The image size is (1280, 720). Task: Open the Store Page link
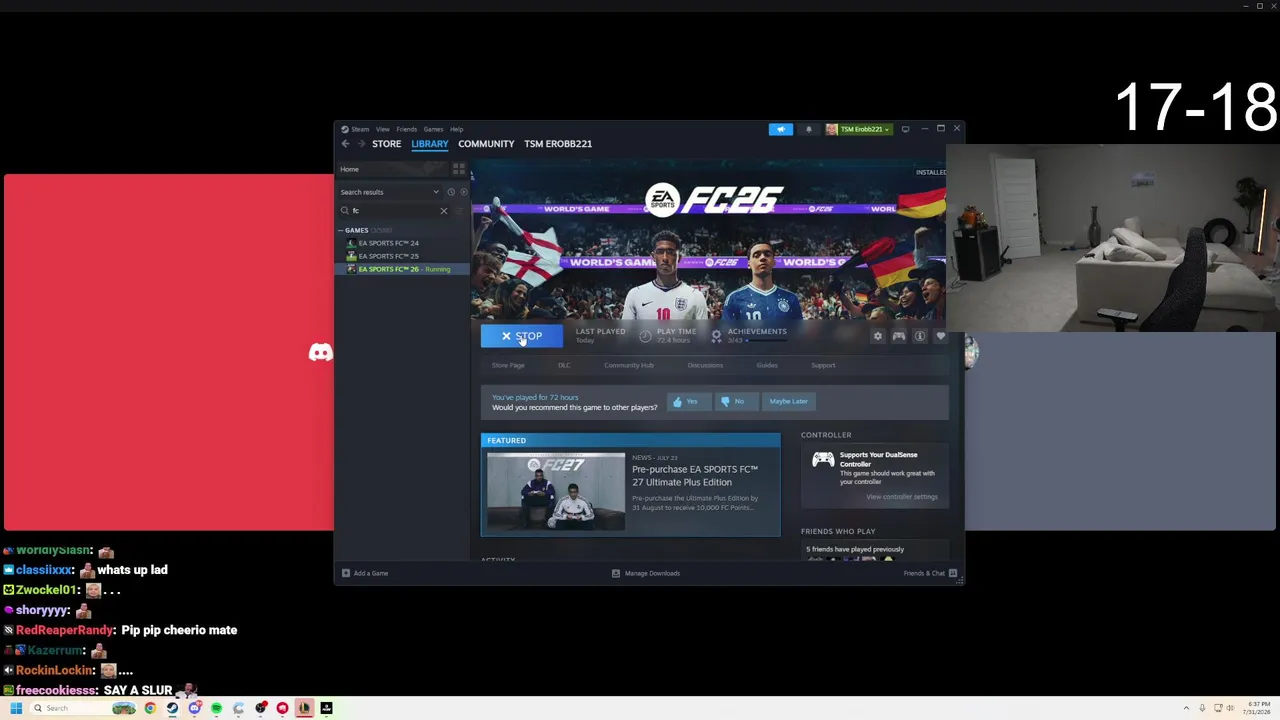(x=508, y=365)
